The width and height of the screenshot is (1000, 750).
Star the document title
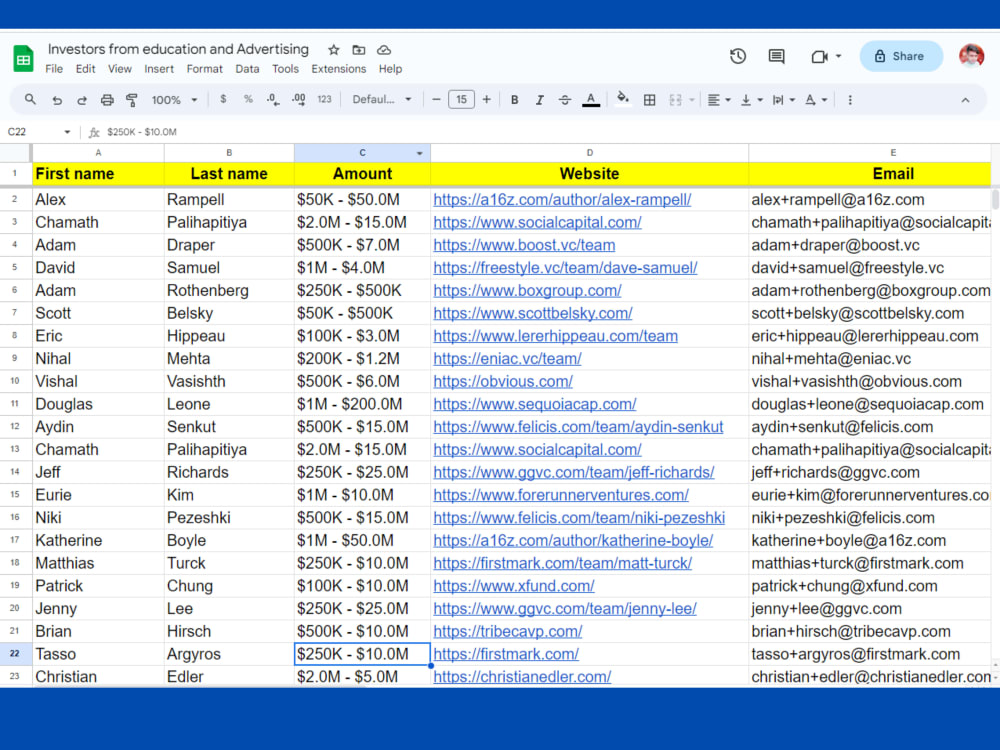(x=334, y=50)
